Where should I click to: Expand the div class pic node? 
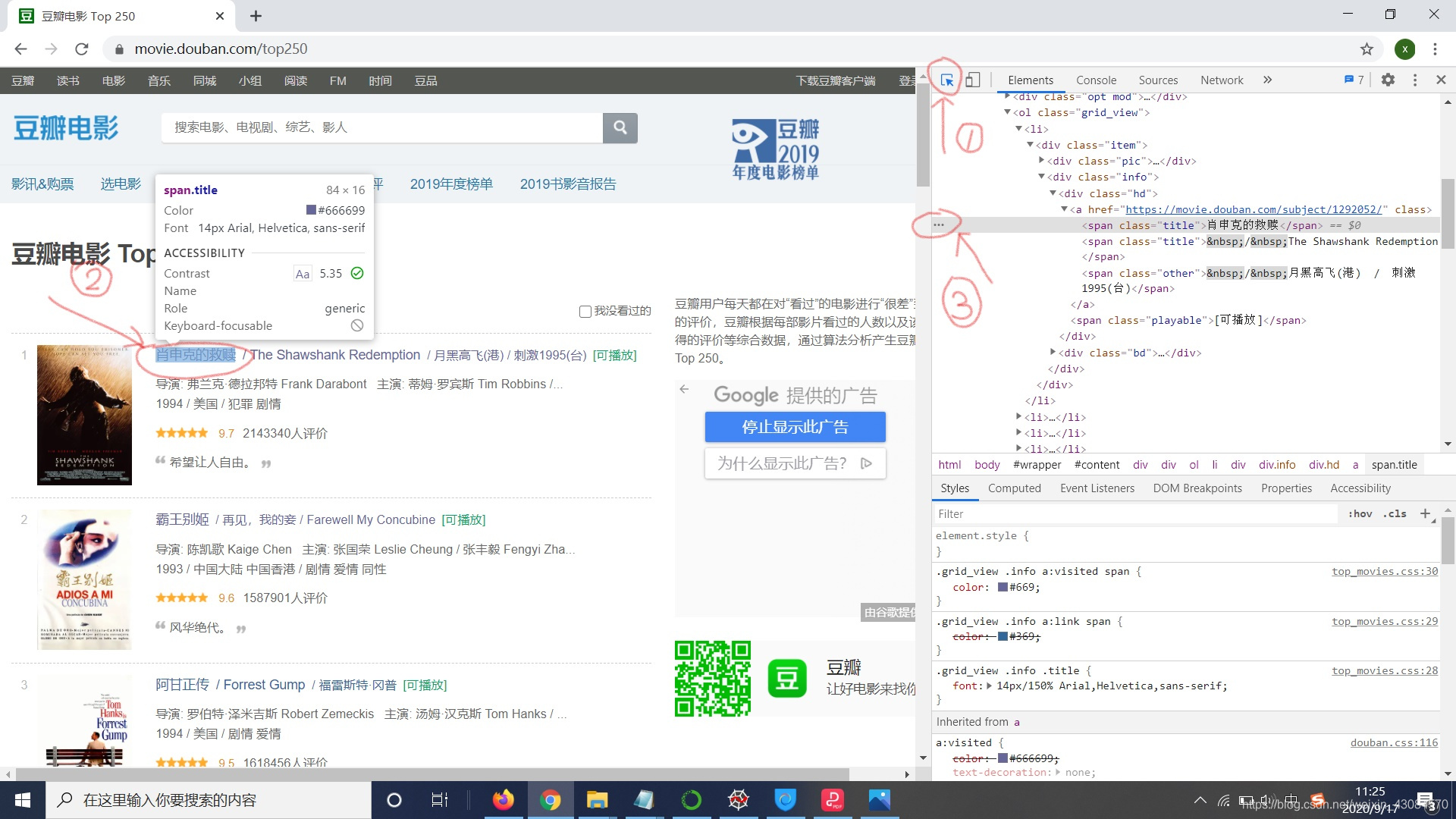1042,161
